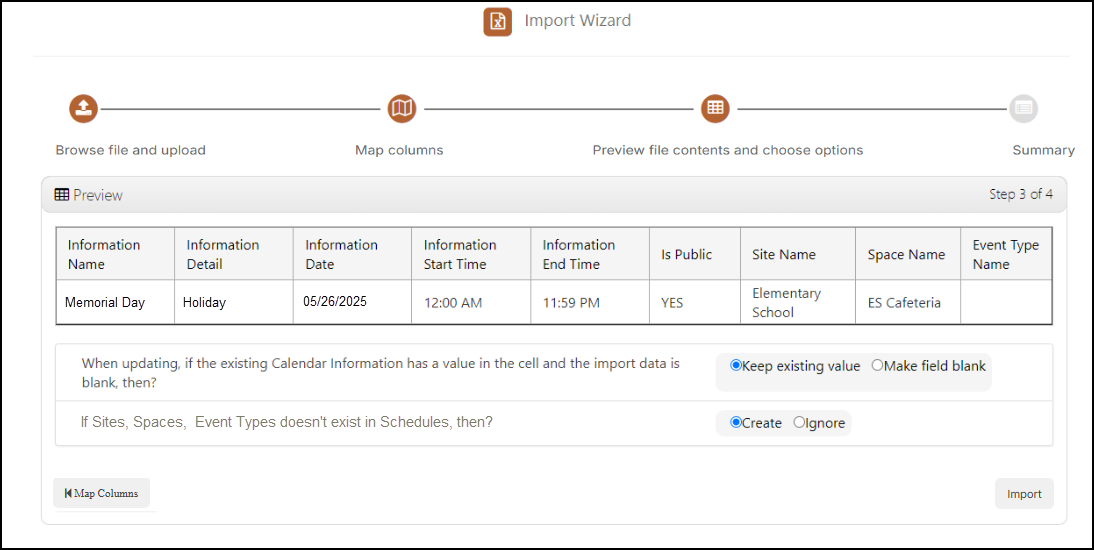
Task: Click the Space Name column header
Action: pyautogui.click(x=908, y=254)
